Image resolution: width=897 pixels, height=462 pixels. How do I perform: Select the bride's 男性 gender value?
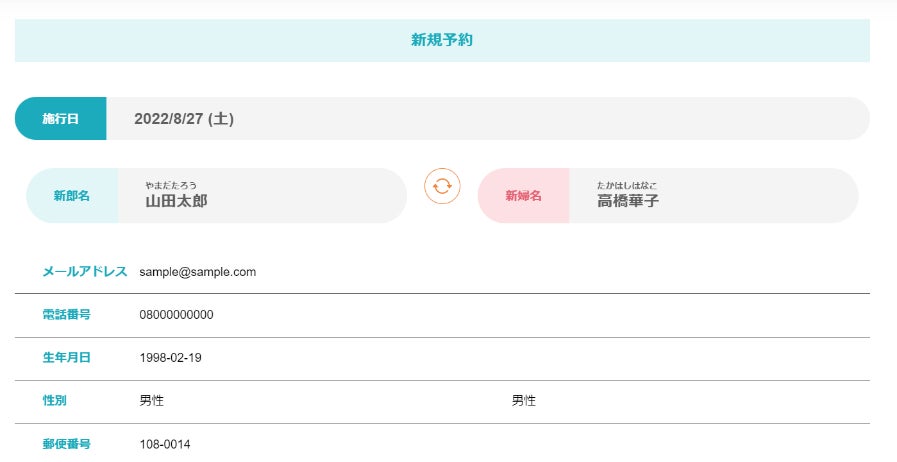[x=524, y=401]
